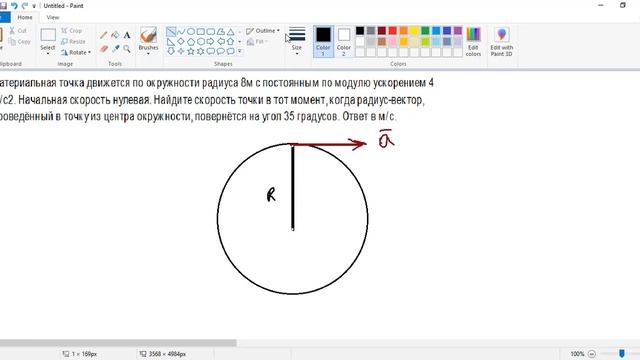
Task: Choose the Right triangle shape
Action: (171, 41)
